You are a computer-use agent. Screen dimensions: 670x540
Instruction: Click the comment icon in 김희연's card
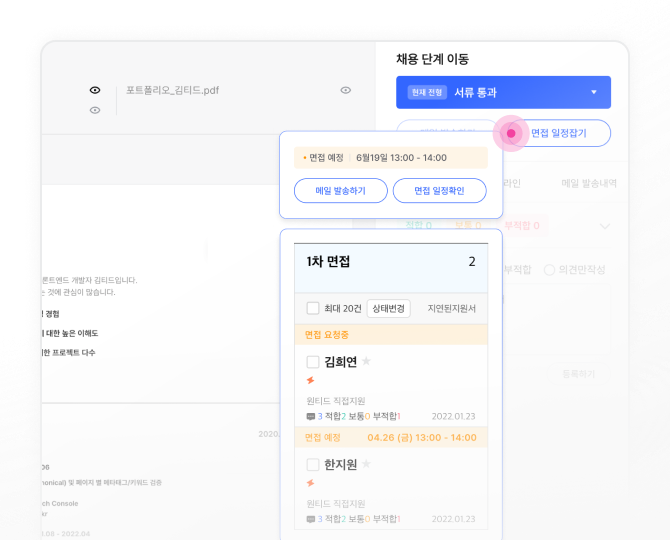point(311,417)
